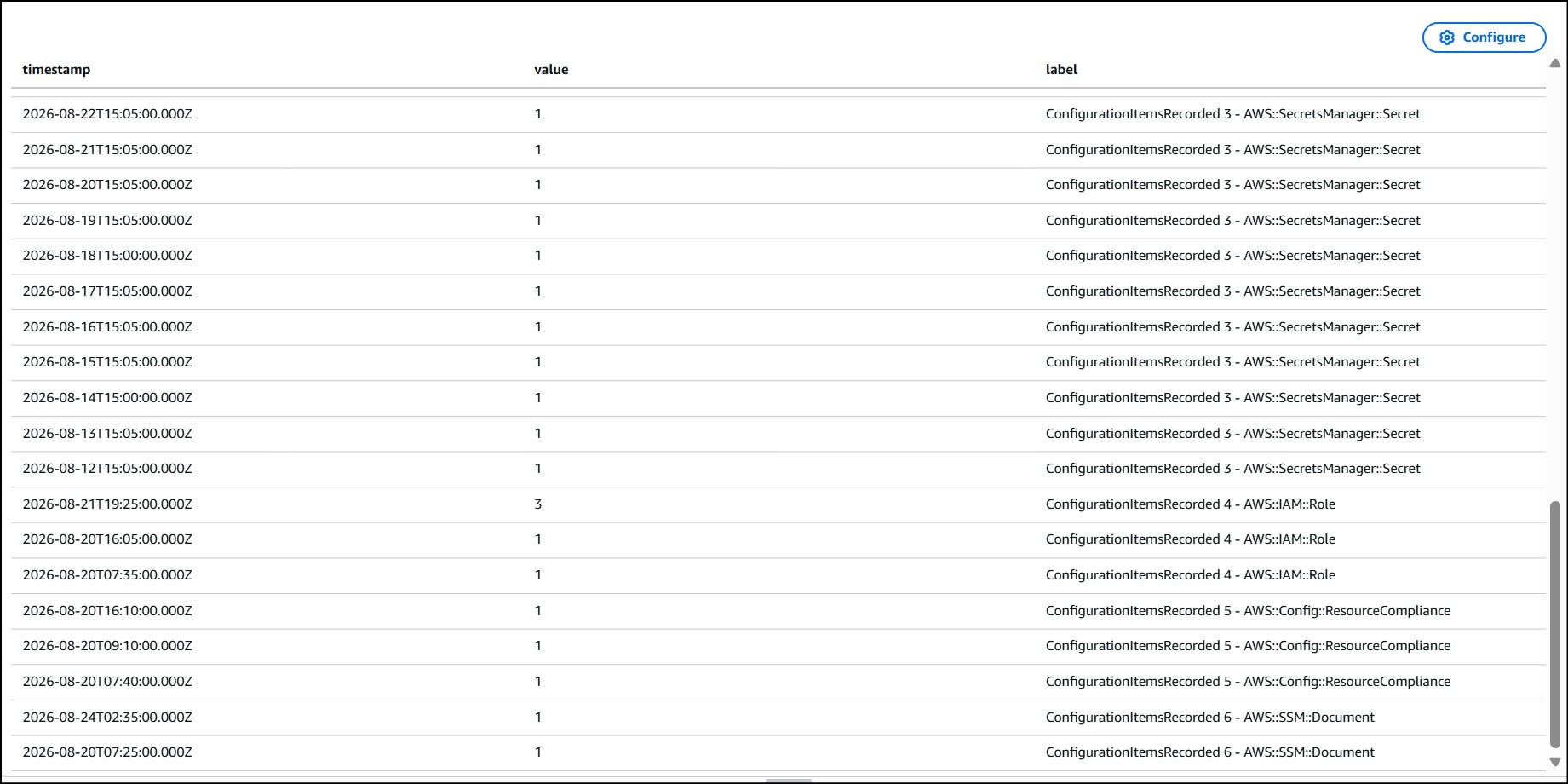This screenshot has width=1568, height=784.
Task: Click ResourceCompliance label in 2026-08-20T09:10 row
Action: (1248, 646)
